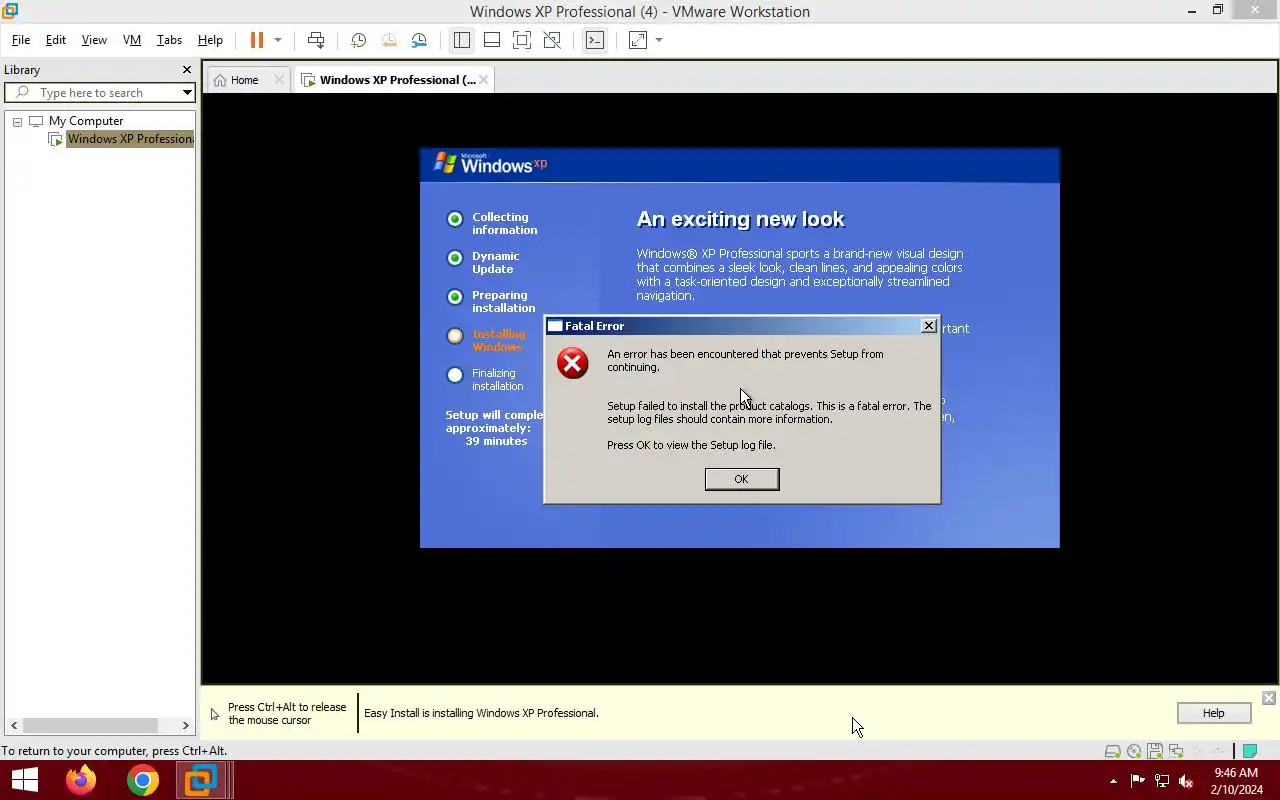Open the Windows Start button
The height and width of the screenshot is (800, 1280).
pyautogui.click(x=24, y=780)
